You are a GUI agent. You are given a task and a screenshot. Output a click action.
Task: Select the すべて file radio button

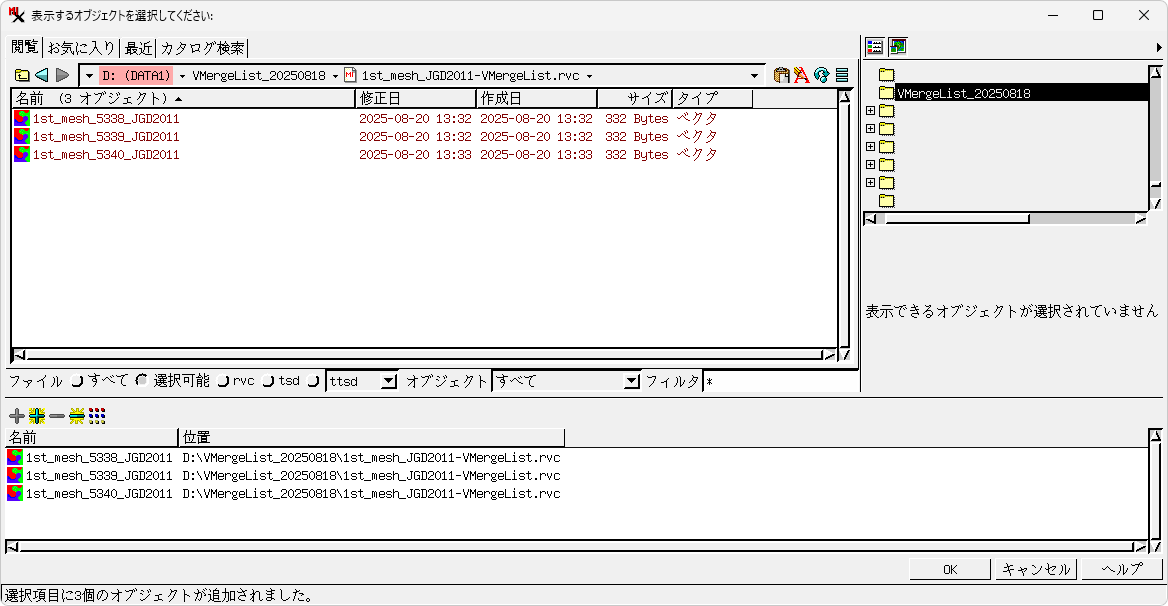click(78, 381)
